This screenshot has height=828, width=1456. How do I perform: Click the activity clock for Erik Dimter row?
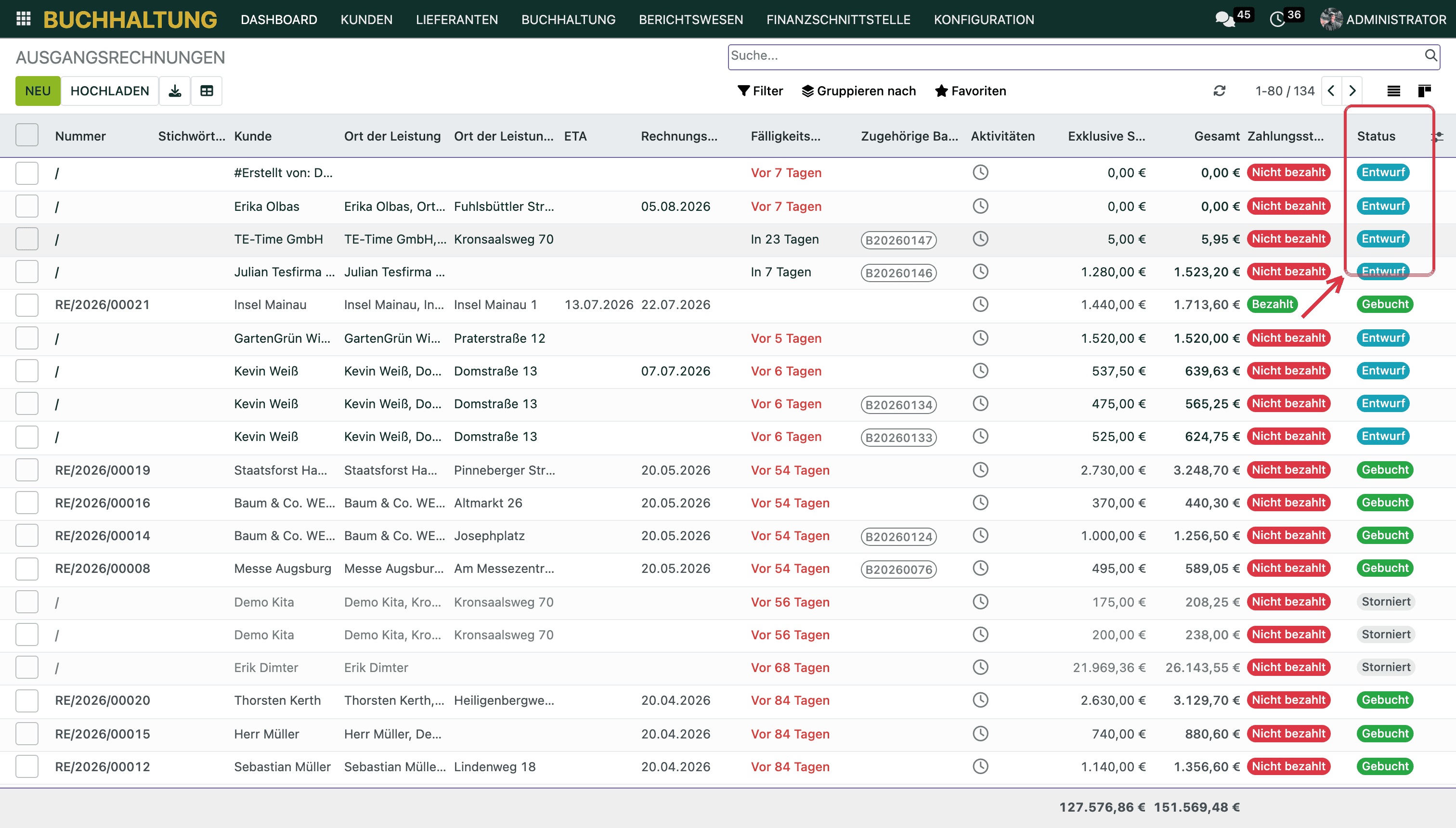coord(980,667)
